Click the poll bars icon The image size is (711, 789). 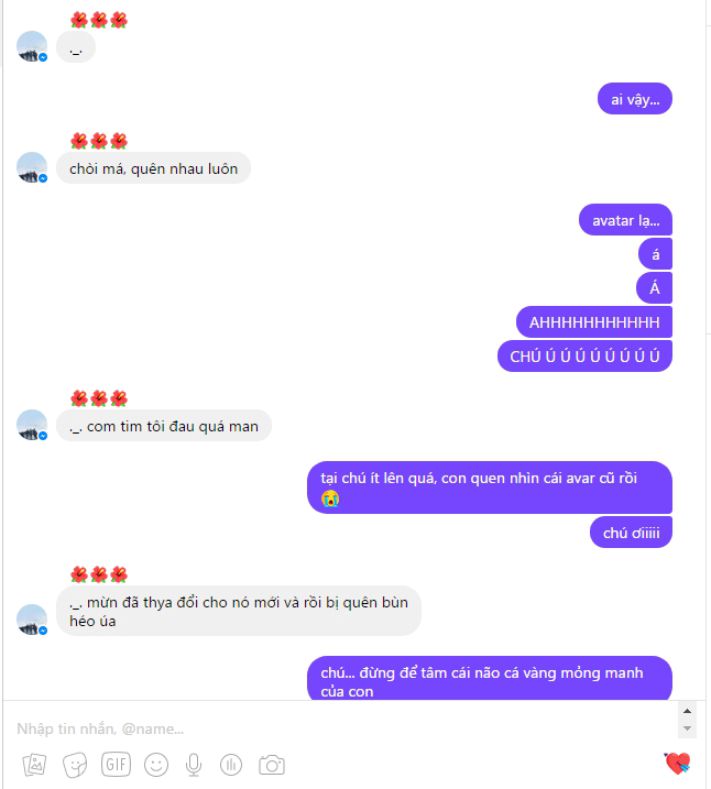(x=231, y=765)
